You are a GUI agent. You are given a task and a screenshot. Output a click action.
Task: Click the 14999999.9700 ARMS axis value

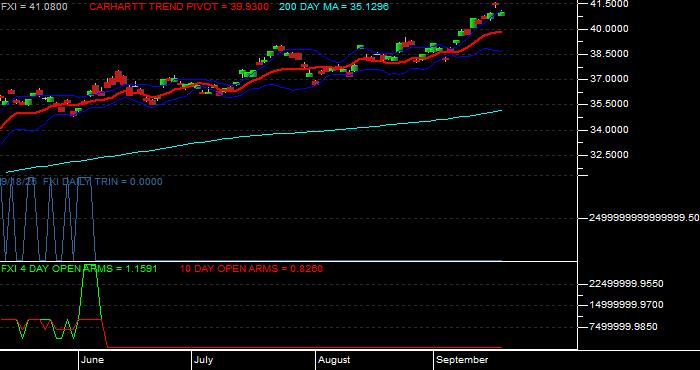627,305
